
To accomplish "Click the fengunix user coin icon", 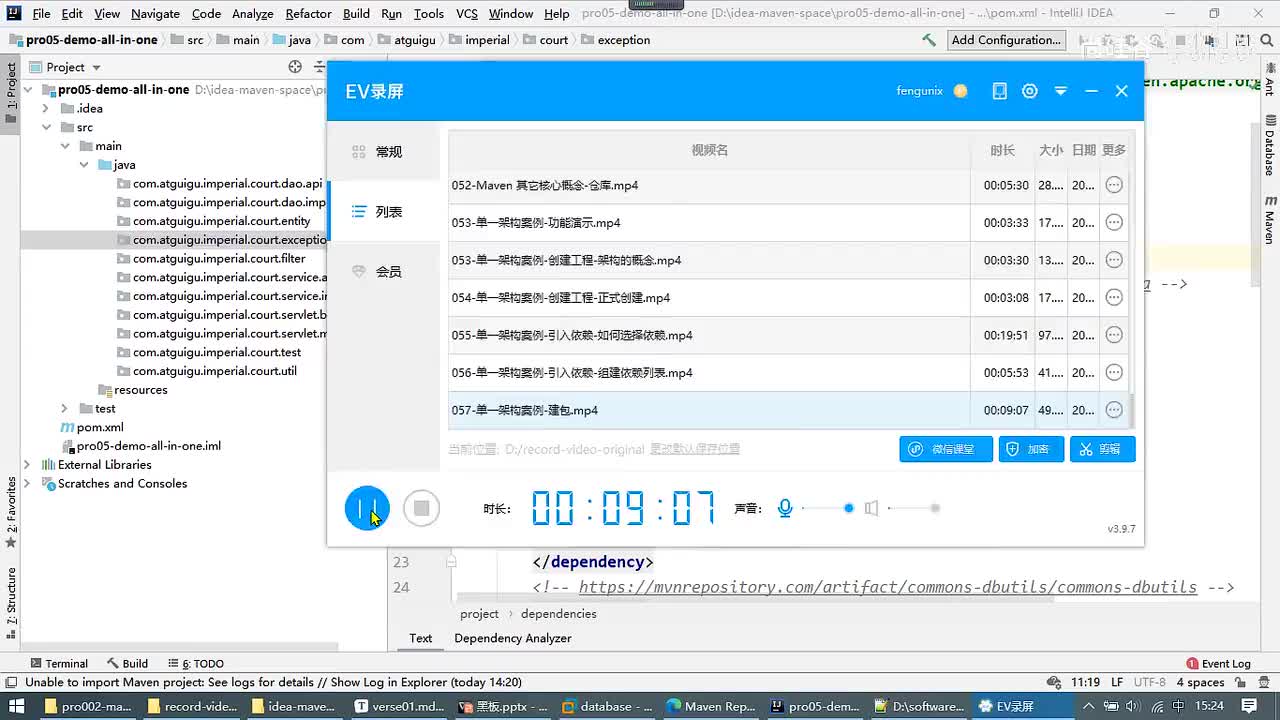I will coord(960,91).
